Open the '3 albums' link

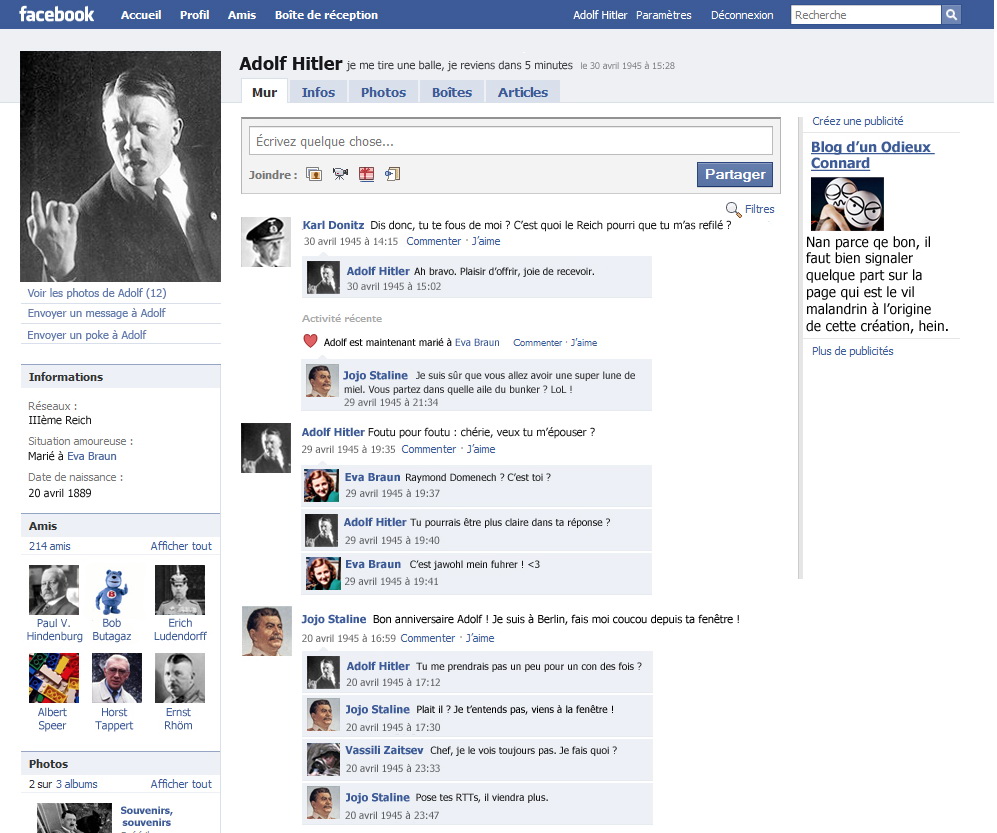[76, 784]
